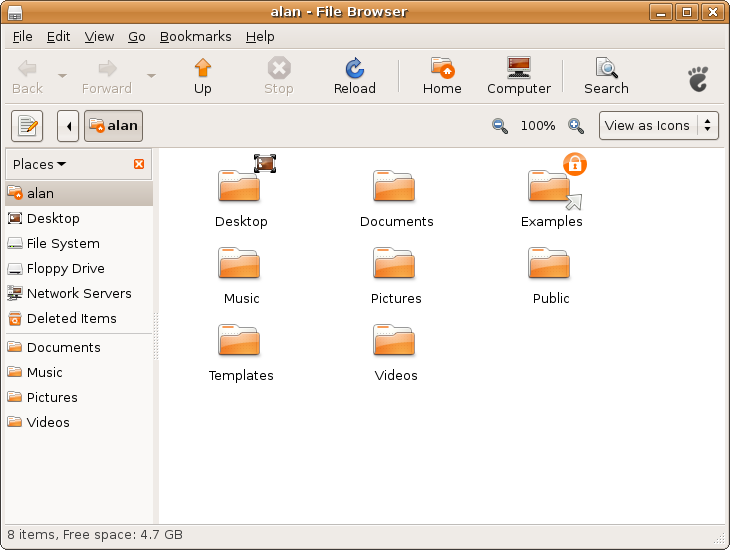Screen dimensions: 730x550
Task: Select the Templates folder icon
Action: click(239, 340)
